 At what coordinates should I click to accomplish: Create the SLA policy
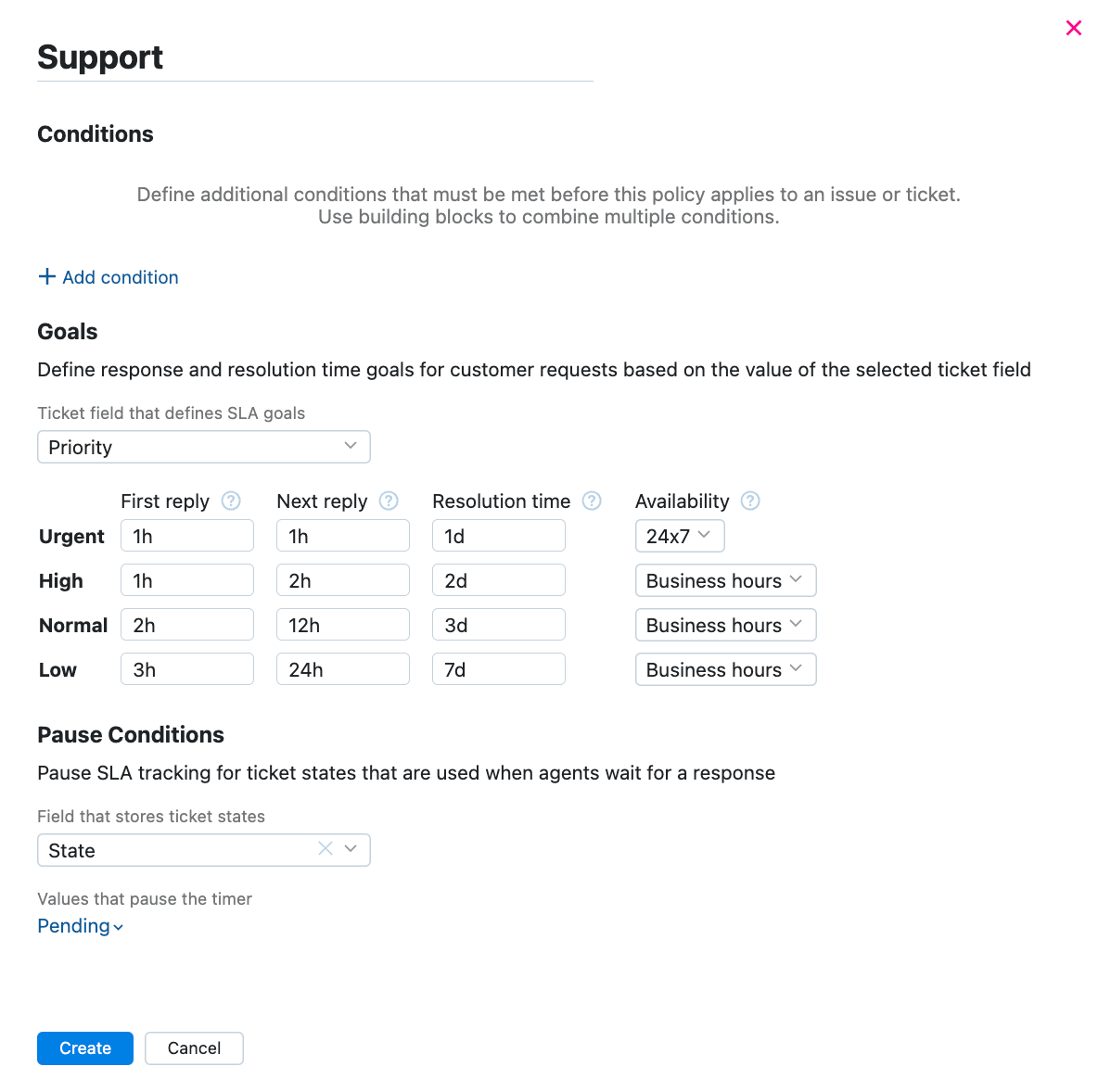(84, 1048)
